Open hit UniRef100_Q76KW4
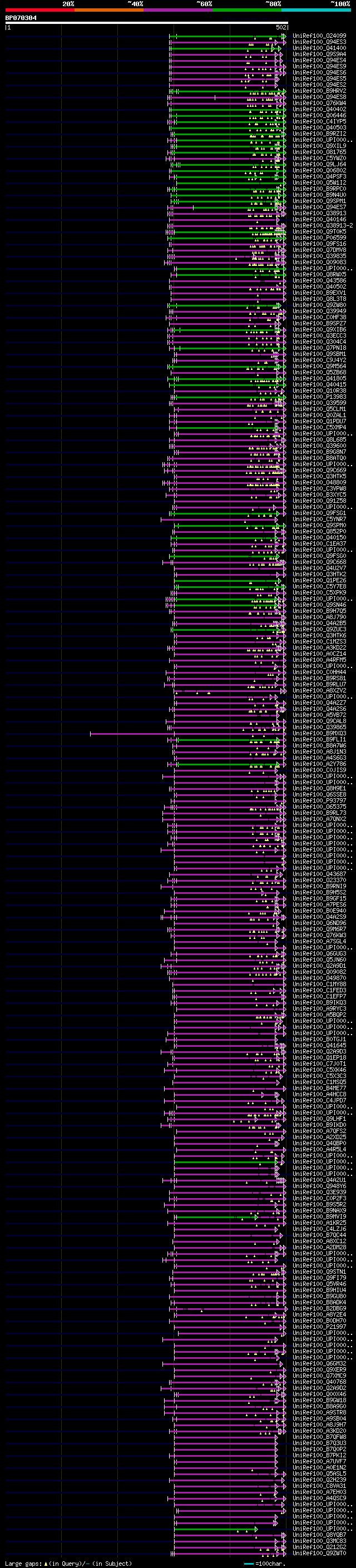The height and width of the screenshot is (1568, 356). coord(319,103)
